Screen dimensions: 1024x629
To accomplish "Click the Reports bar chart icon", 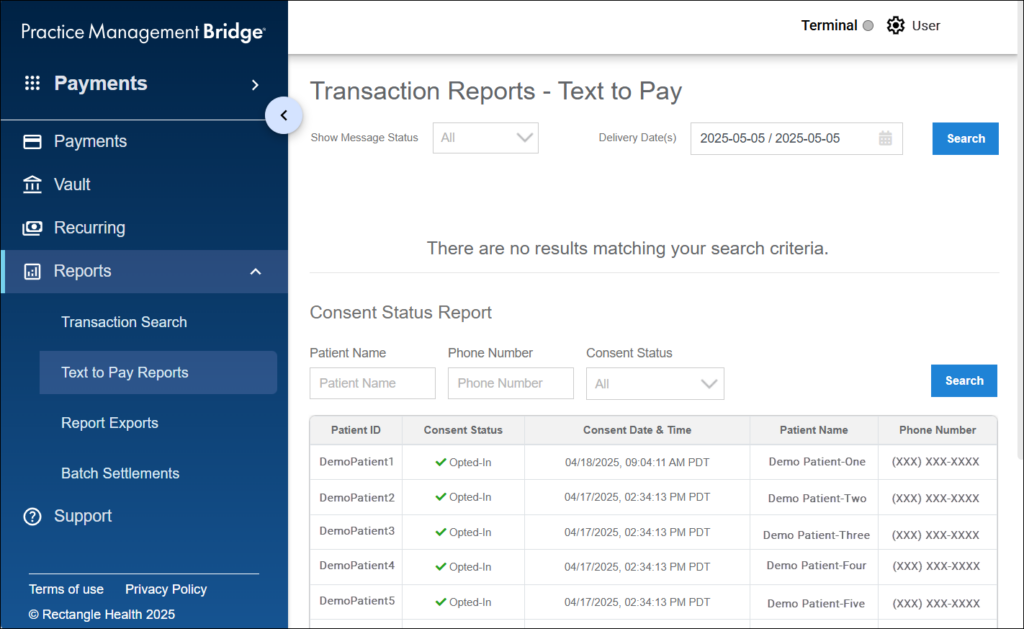I will point(32,271).
